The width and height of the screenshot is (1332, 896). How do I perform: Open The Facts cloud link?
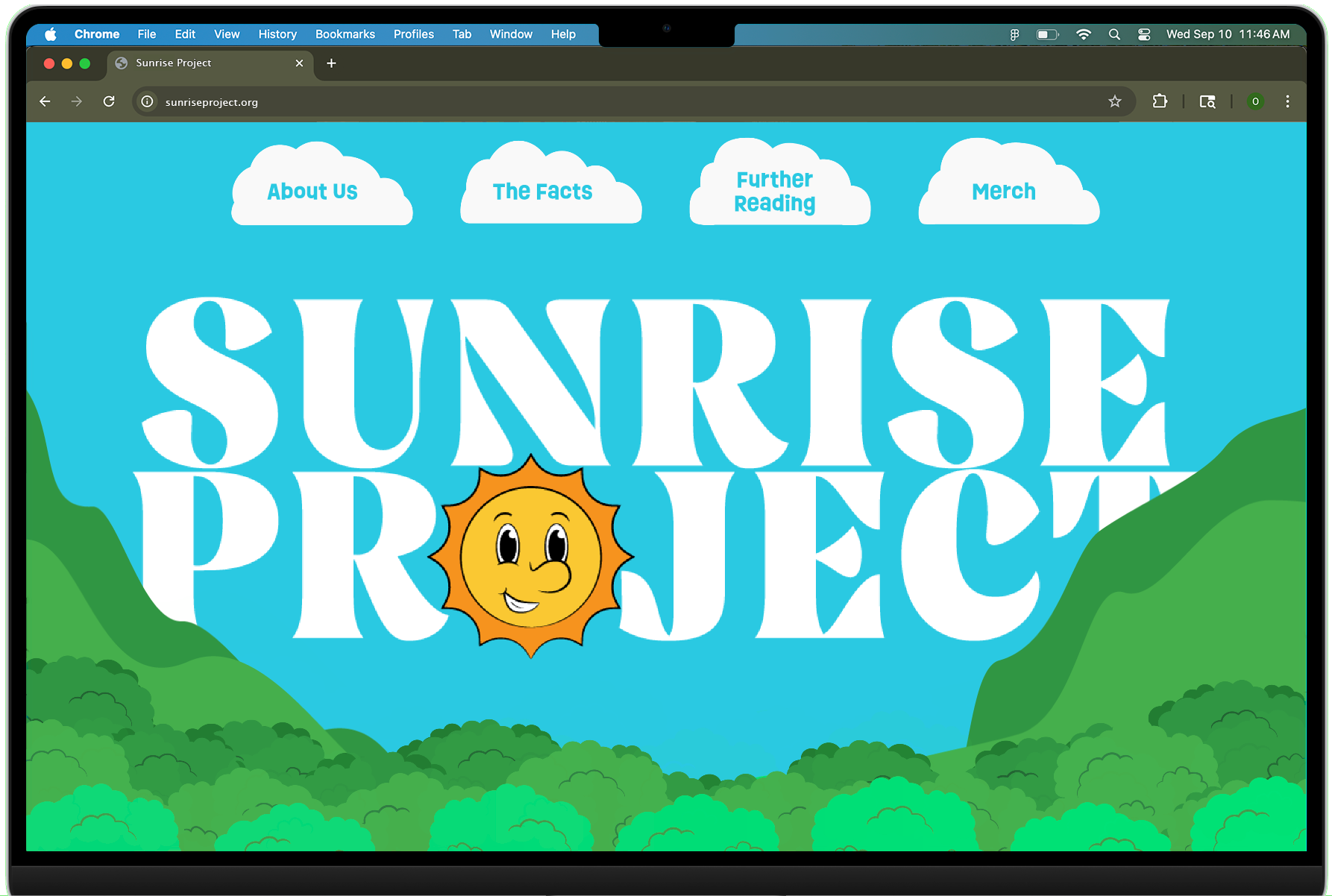(x=542, y=192)
